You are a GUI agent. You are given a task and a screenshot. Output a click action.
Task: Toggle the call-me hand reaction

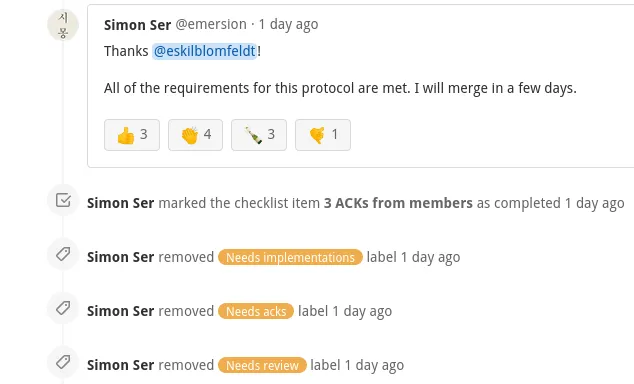click(x=323, y=135)
